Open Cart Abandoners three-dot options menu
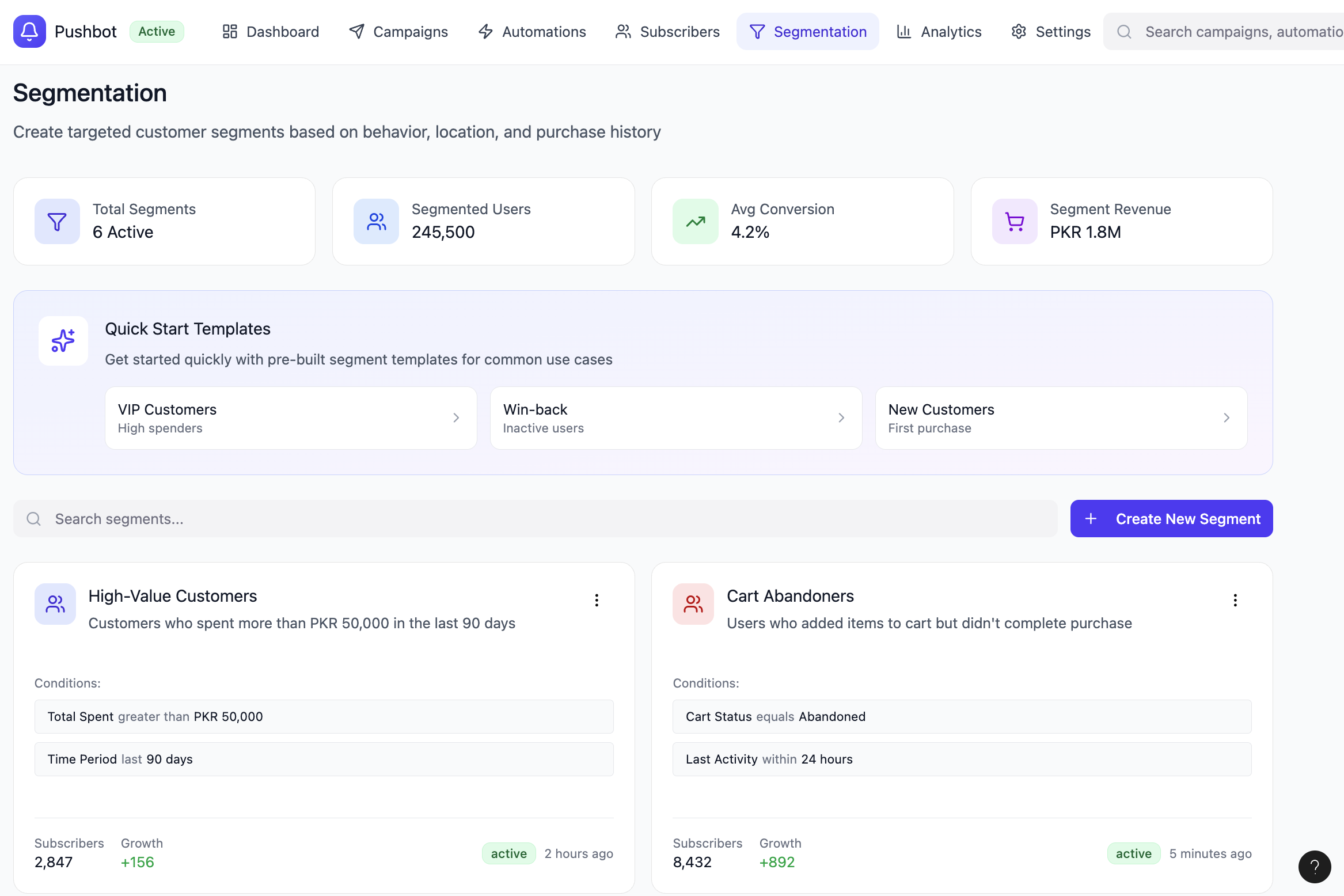 pyautogui.click(x=1235, y=601)
